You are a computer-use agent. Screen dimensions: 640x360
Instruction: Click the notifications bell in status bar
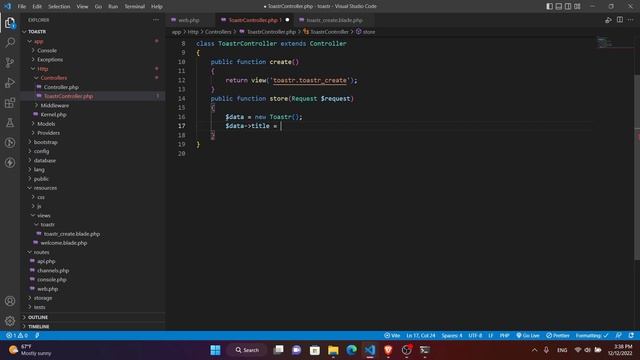coord(631,336)
